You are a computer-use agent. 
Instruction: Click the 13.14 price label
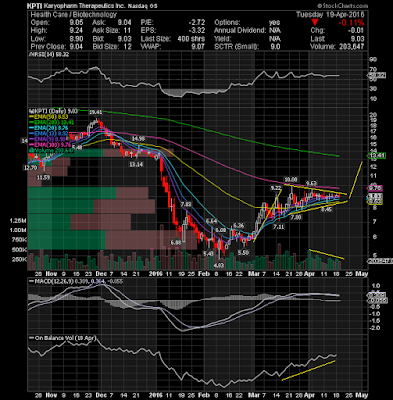(x=136, y=164)
